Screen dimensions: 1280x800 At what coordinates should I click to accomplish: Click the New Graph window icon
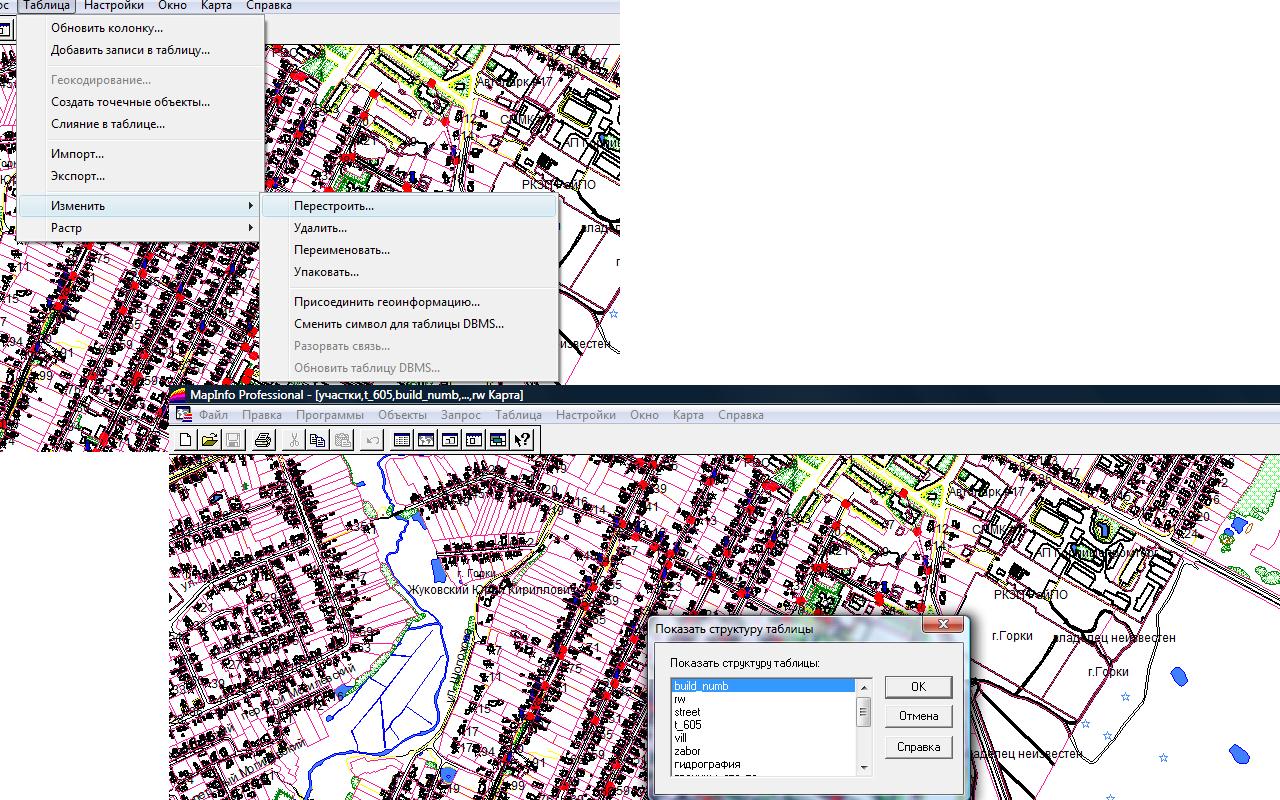point(450,440)
